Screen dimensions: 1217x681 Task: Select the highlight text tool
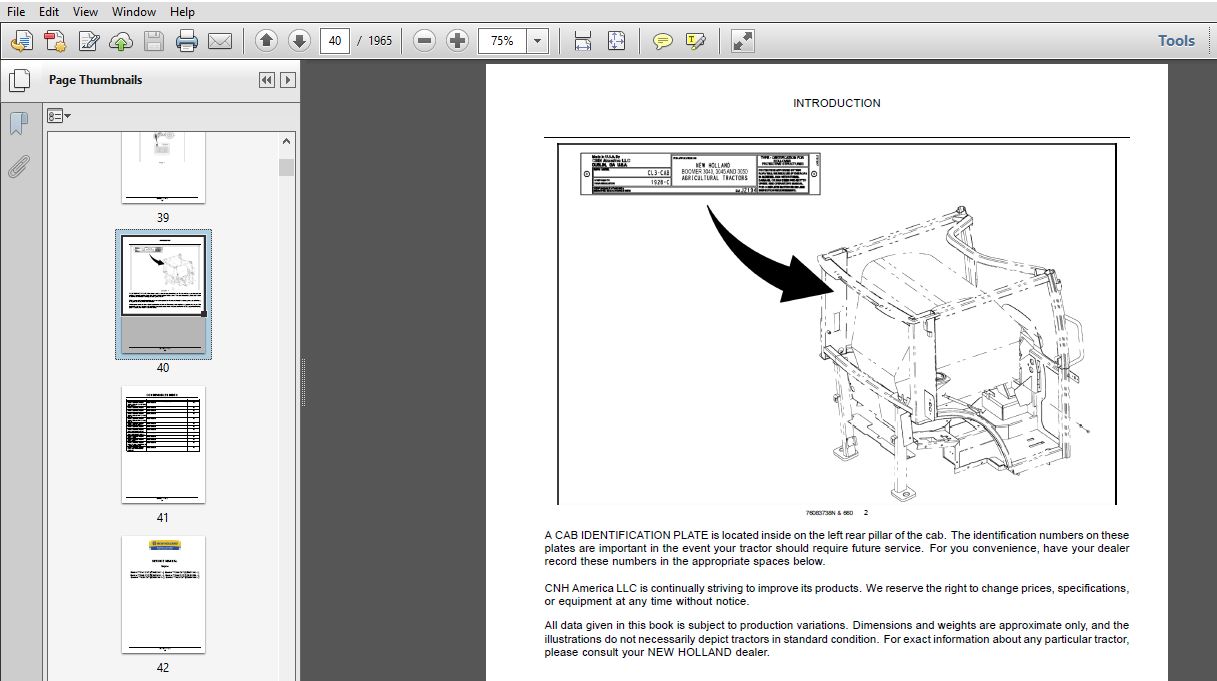[x=696, y=41]
